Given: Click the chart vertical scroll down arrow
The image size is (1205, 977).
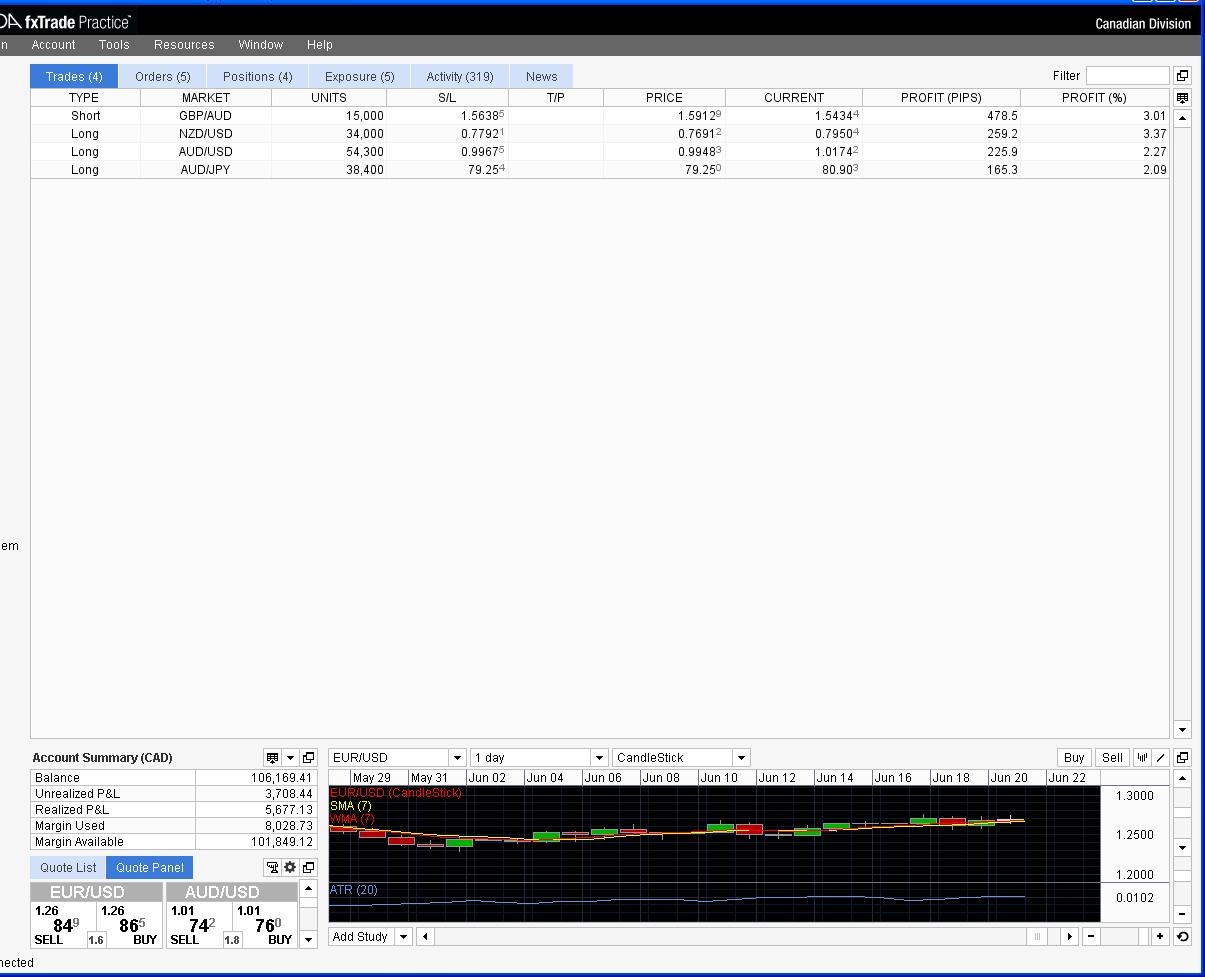Looking at the screenshot, I should tap(1183, 848).
